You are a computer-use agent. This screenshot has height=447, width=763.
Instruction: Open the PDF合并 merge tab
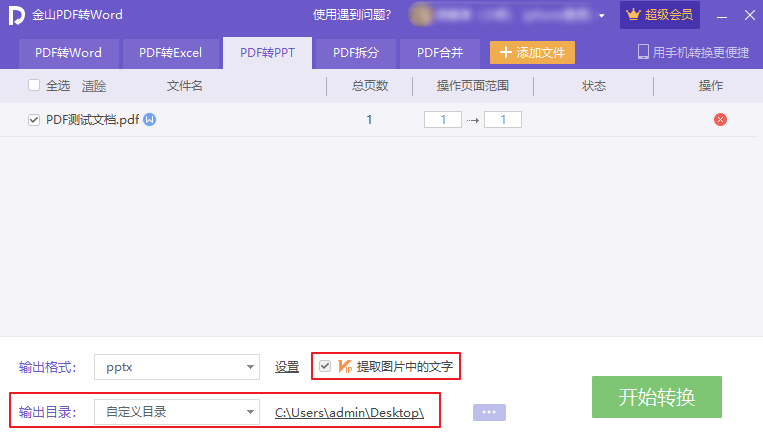pyautogui.click(x=440, y=53)
